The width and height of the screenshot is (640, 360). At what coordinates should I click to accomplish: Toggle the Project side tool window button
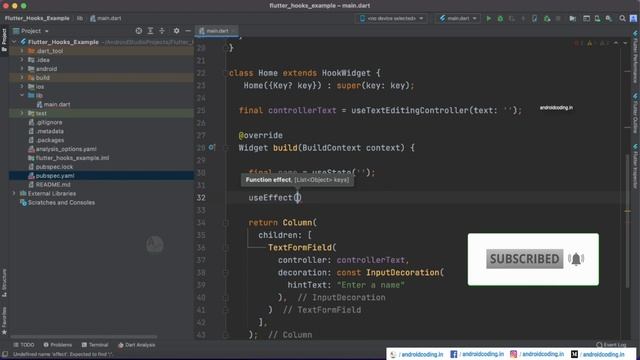point(4,40)
